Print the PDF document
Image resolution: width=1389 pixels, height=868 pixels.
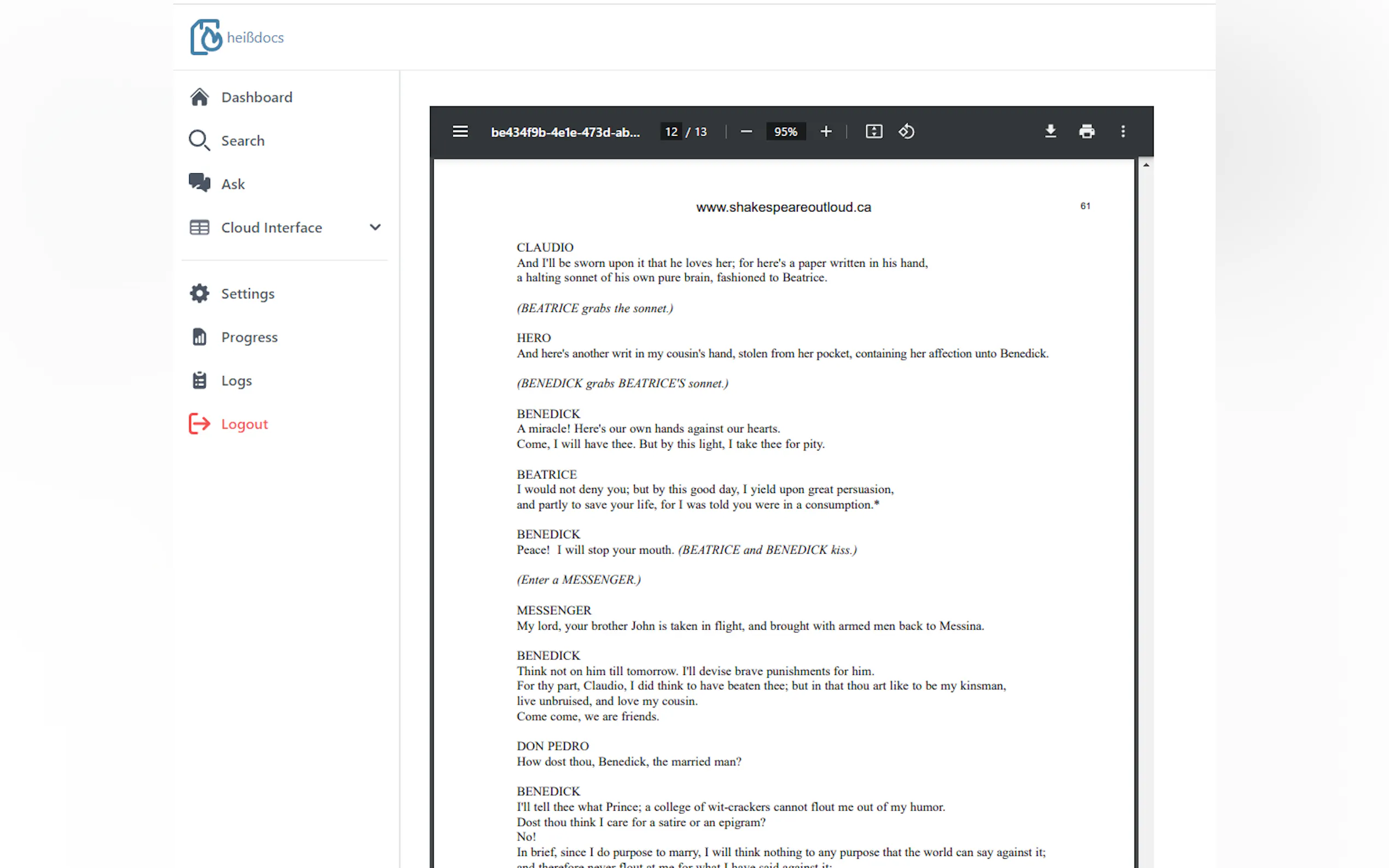click(1087, 132)
